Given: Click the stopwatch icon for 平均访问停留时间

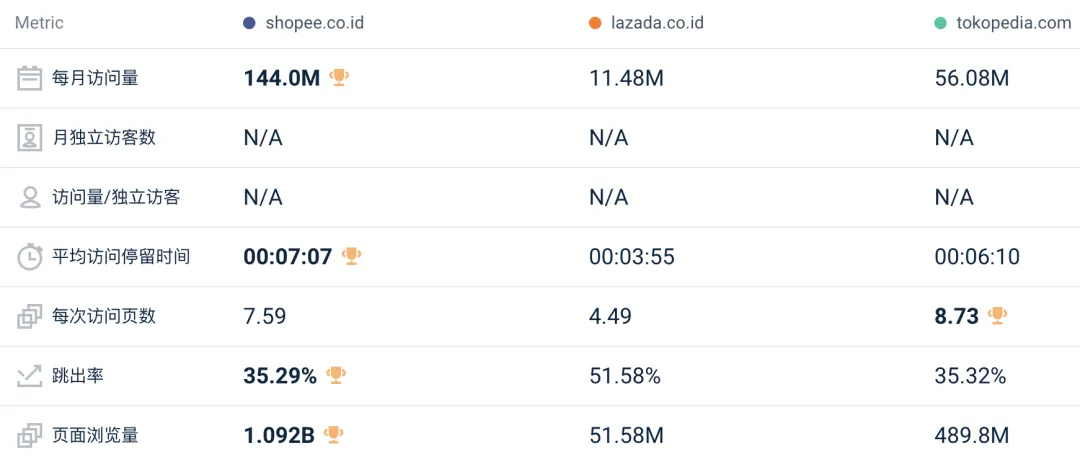Looking at the screenshot, I should [30, 257].
